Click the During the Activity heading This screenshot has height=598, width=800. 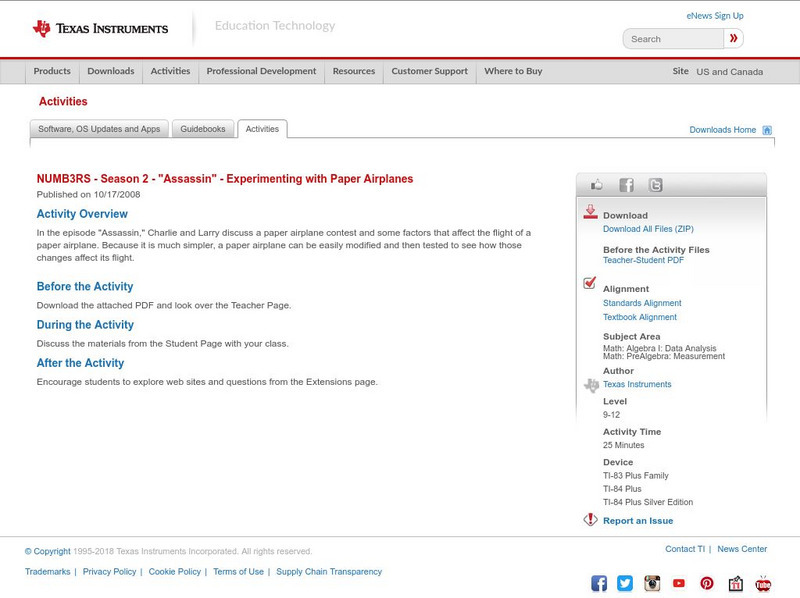point(85,325)
